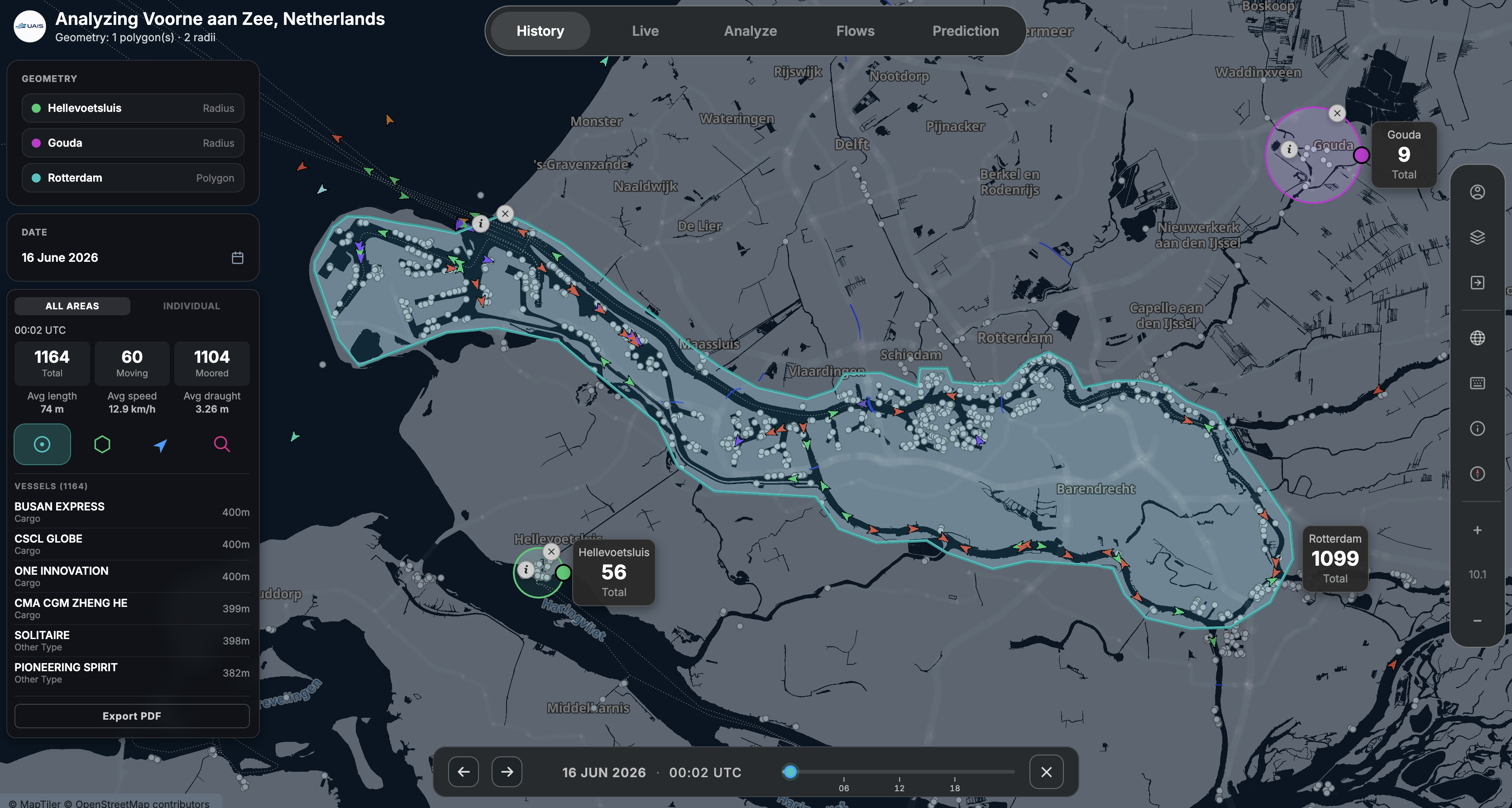Step timeline back with left arrow
The image size is (1512, 808).
coord(464,772)
